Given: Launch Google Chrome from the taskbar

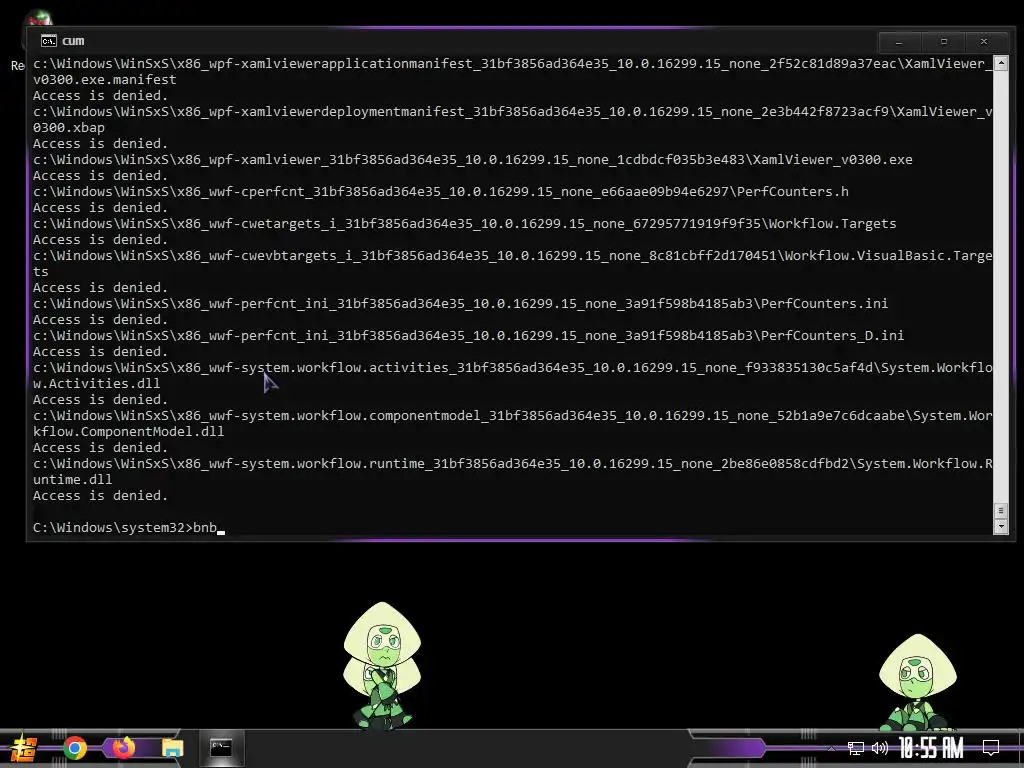Looking at the screenshot, I should click(x=75, y=748).
